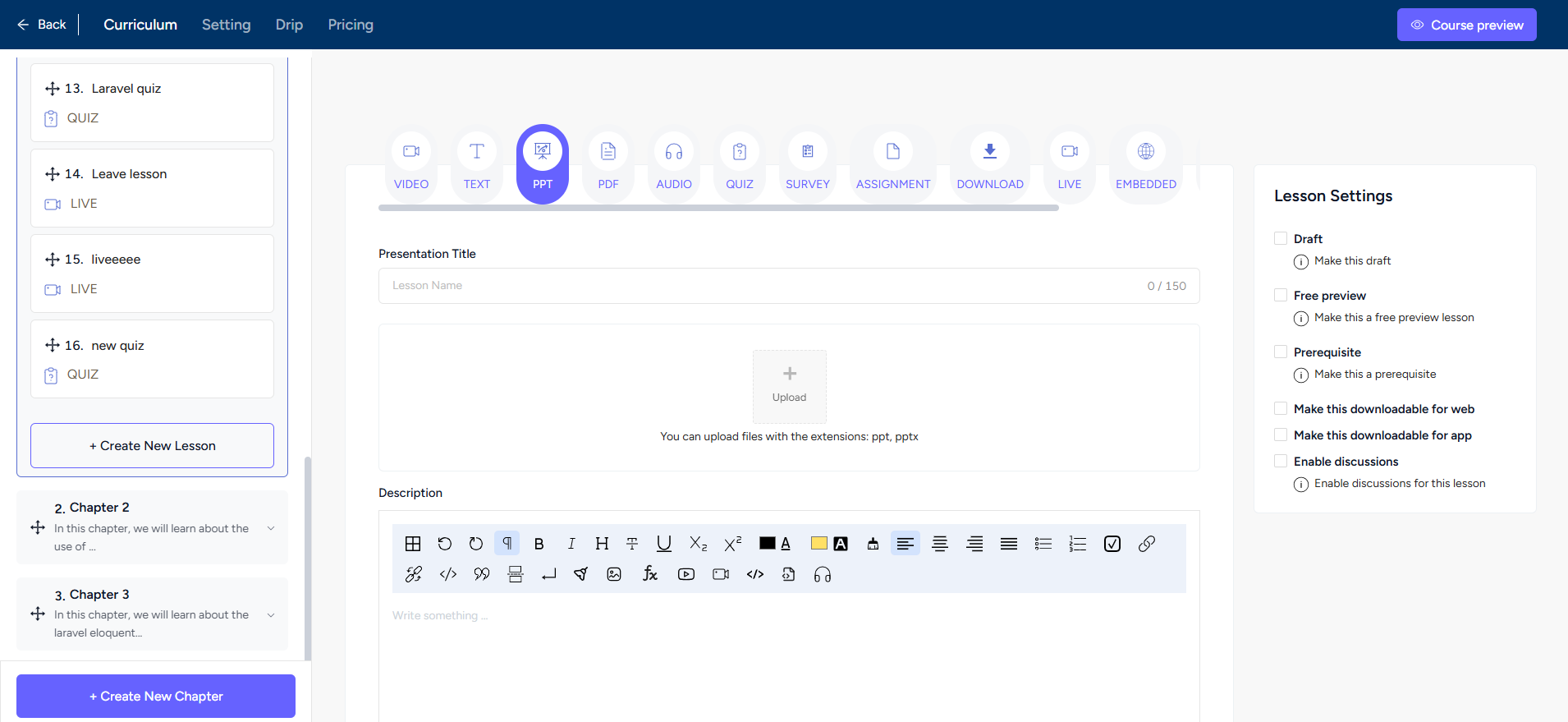Image resolution: width=1568 pixels, height=722 pixels.
Task: Select the SURVEY lesson type
Action: [808, 163]
